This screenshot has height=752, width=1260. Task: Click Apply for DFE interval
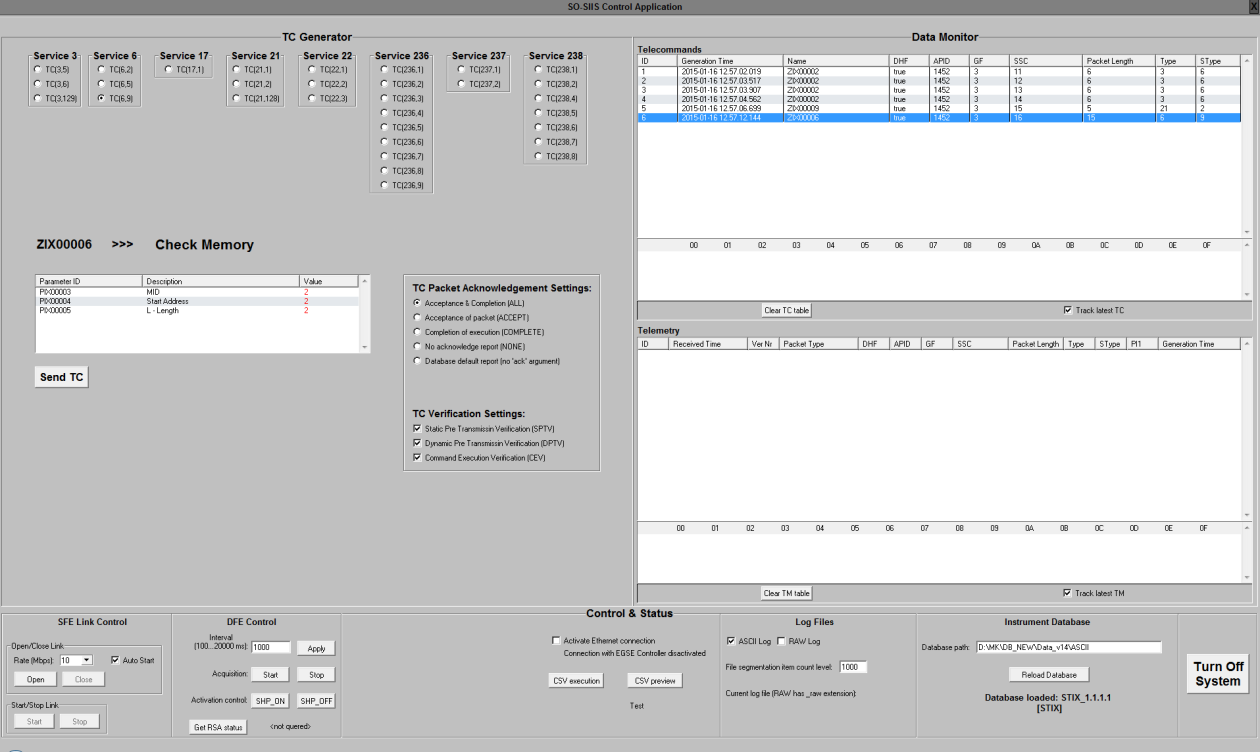pyautogui.click(x=316, y=648)
